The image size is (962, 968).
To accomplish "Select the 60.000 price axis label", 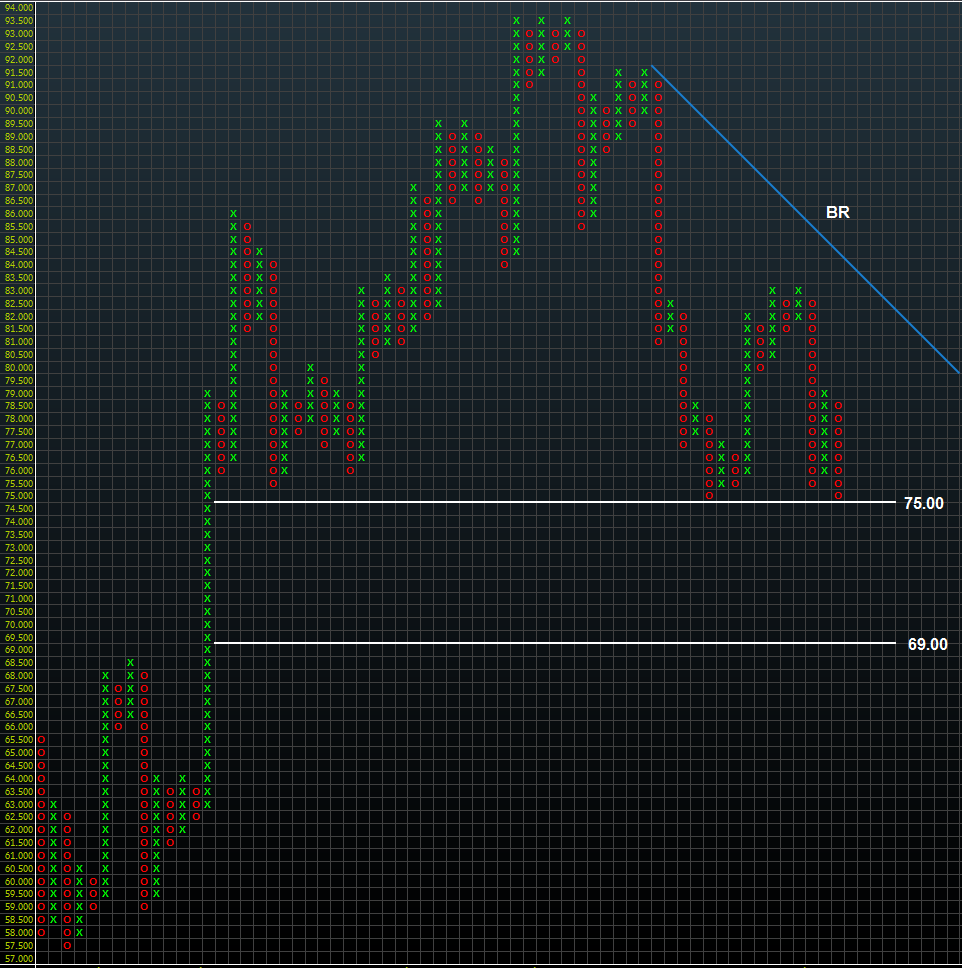I will 18,881.
